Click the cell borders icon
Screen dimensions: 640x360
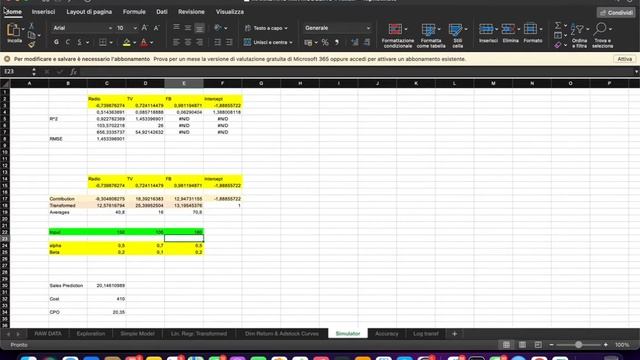103,42
